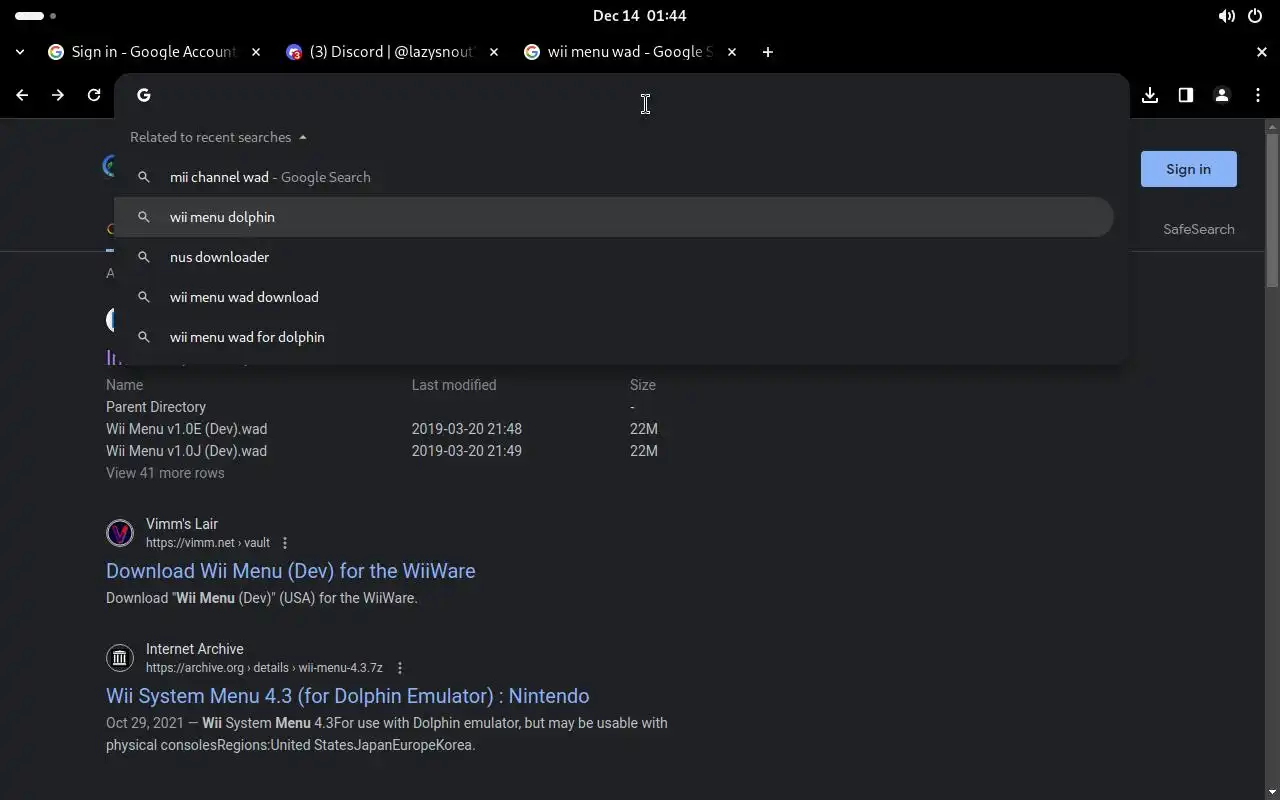Image resolution: width=1280 pixels, height=800 pixels.
Task: Click the blue Sign in button
Action: [x=1188, y=169]
